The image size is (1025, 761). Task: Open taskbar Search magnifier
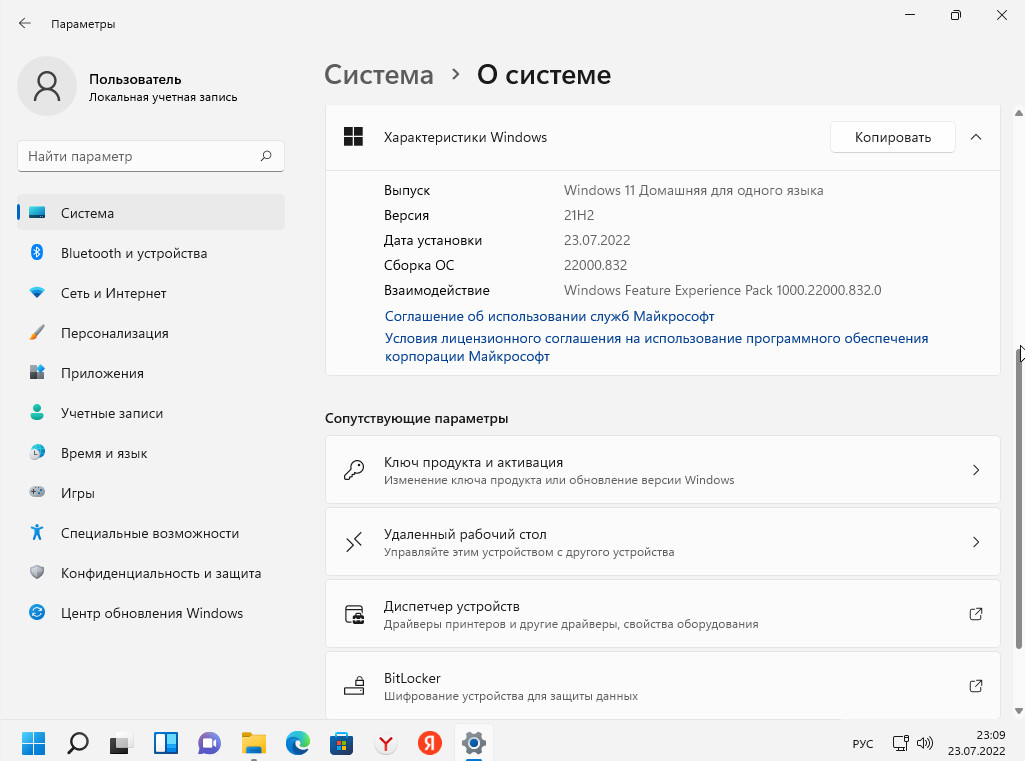pos(78,743)
